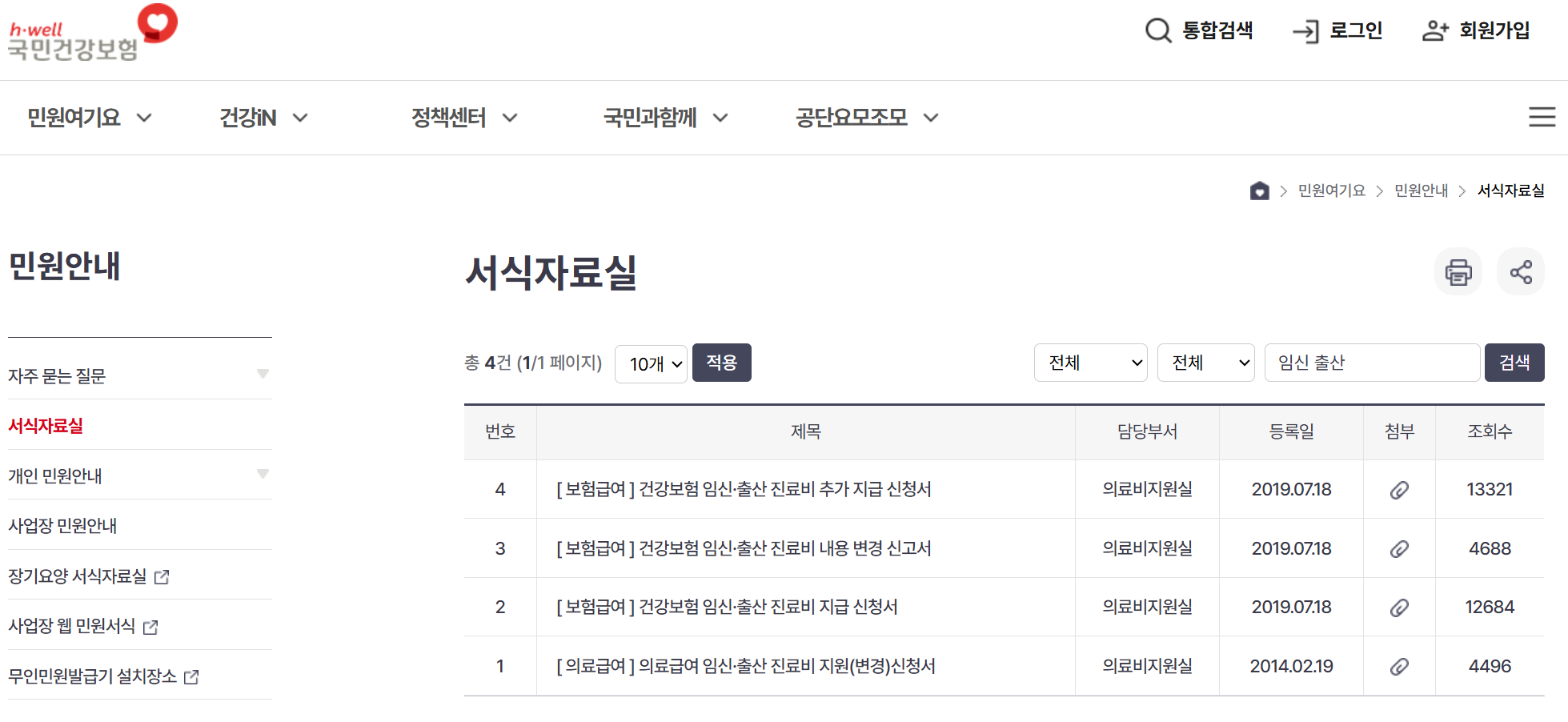Viewport: 1568px width, 722px height.
Task: Open attachment for 임신·출산 진료비 추가 지급 신청서
Action: 1398,489
